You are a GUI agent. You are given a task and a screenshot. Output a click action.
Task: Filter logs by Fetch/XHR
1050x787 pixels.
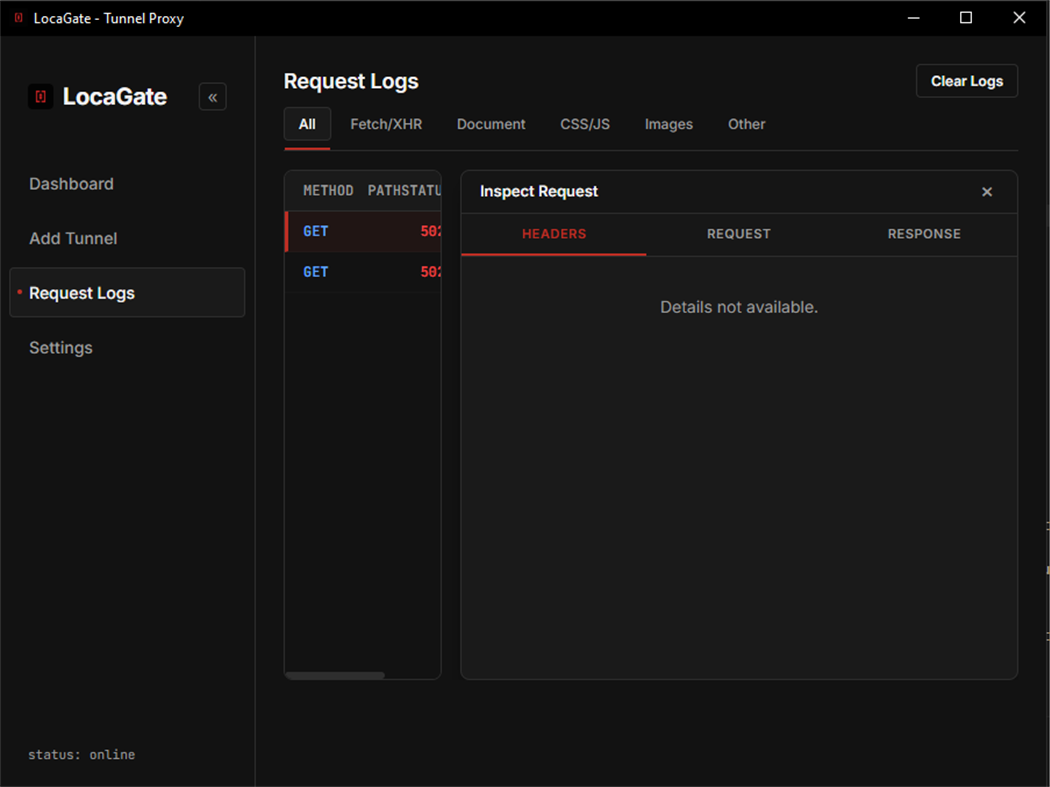tap(386, 124)
